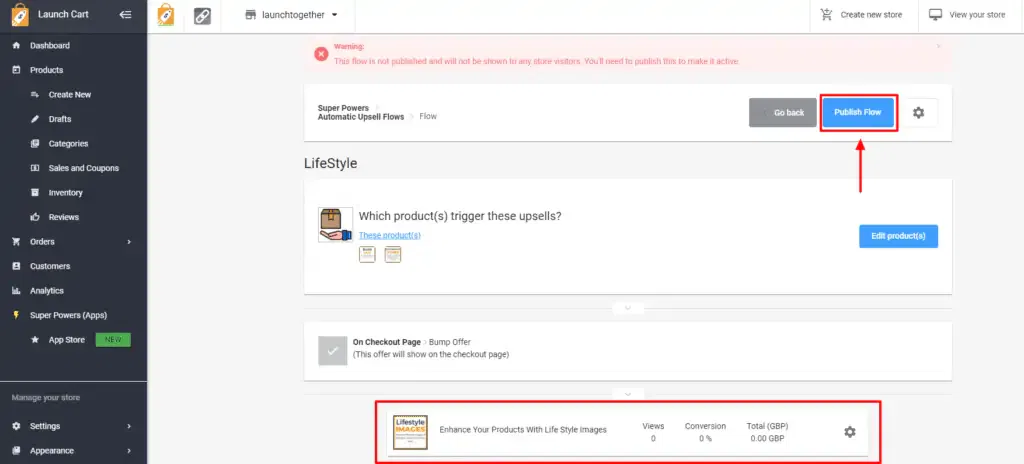The width and height of the screenshot is (1024, 464).
Task: Click the cart icon beside Orders
Action: pyautogui.click(x=16, y=242)
